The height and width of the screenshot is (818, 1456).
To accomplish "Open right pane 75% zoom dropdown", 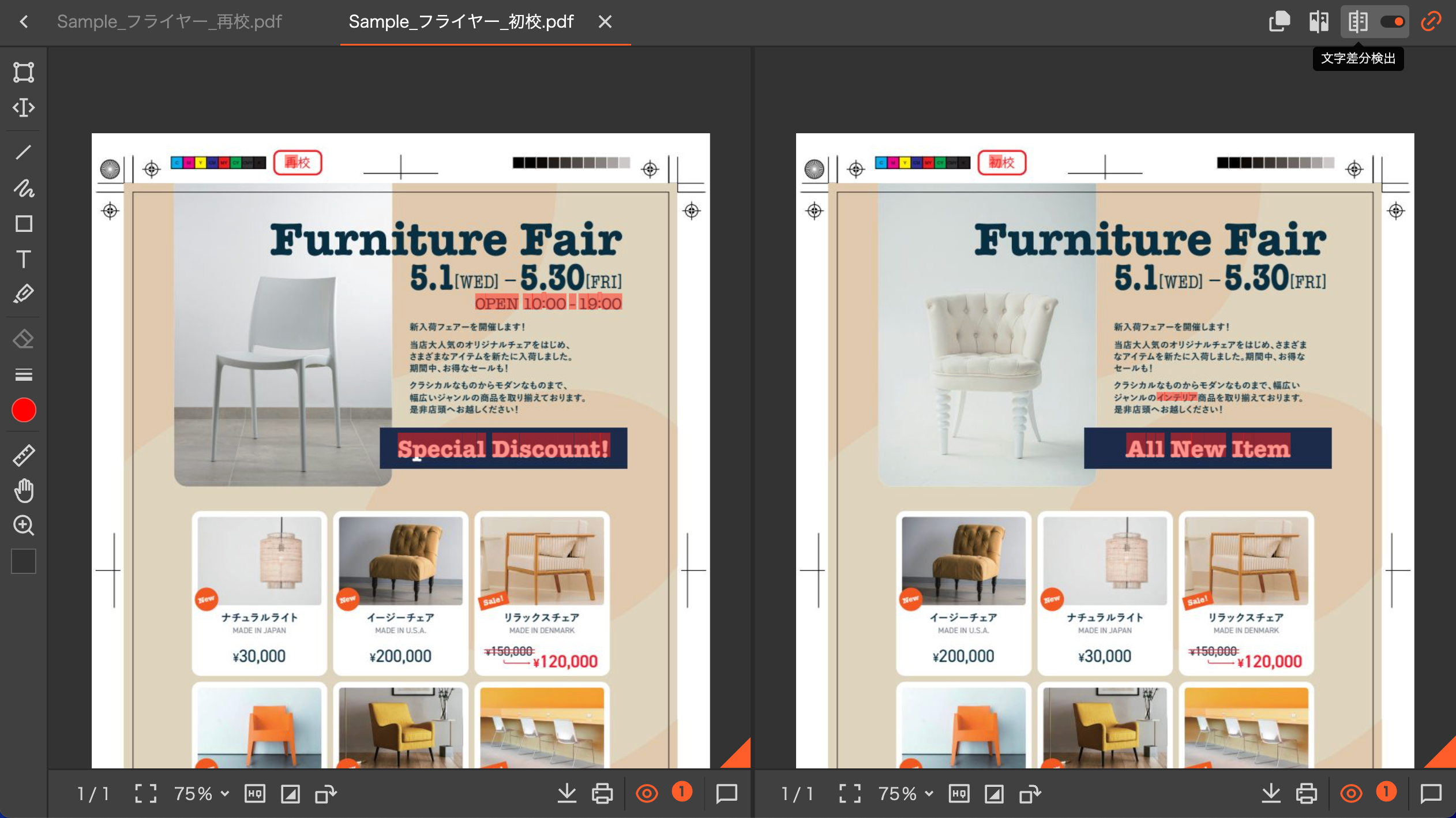I will point(906,794).
